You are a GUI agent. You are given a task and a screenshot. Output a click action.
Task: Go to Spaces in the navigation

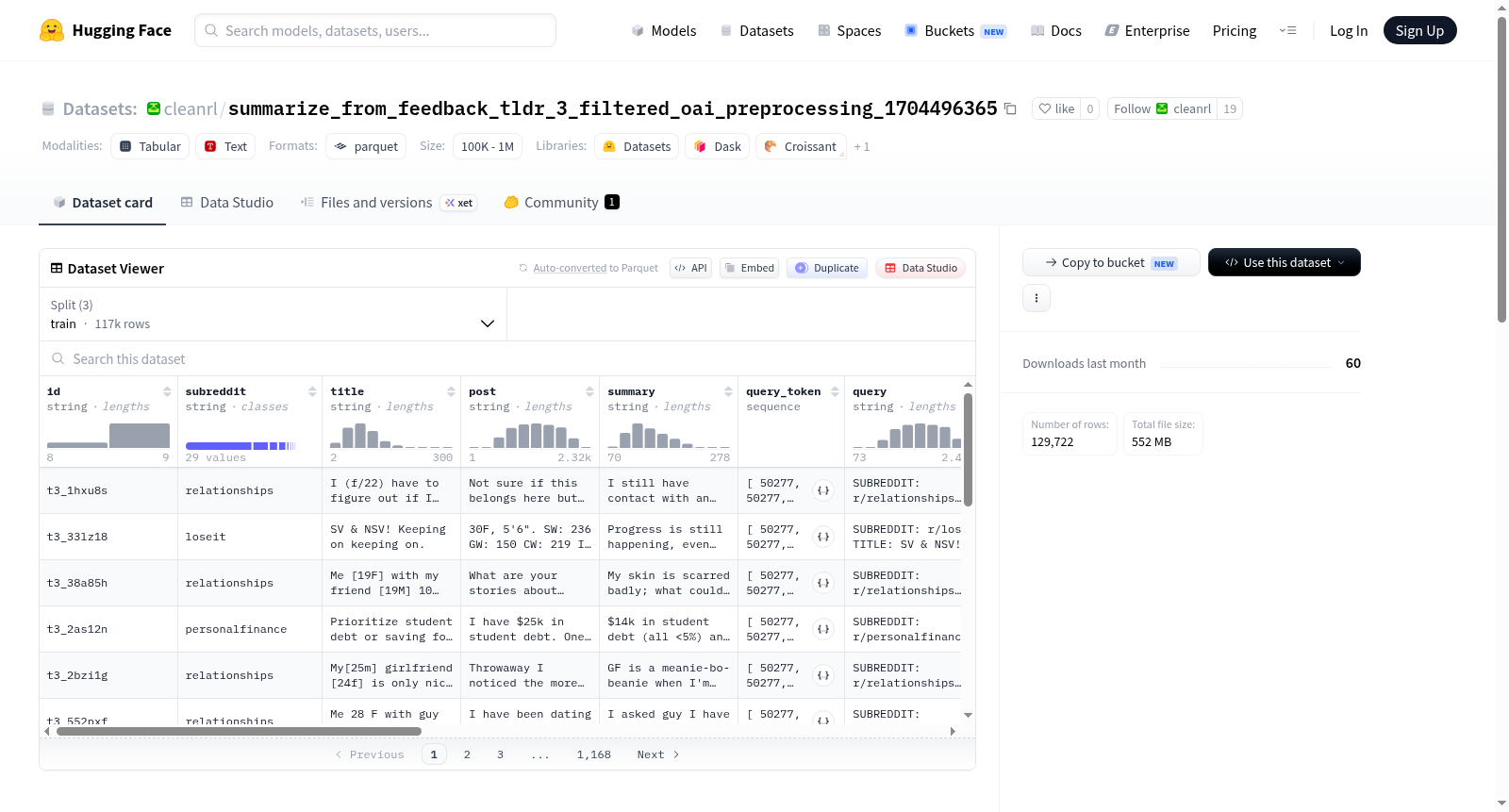[x=850, y=30]
